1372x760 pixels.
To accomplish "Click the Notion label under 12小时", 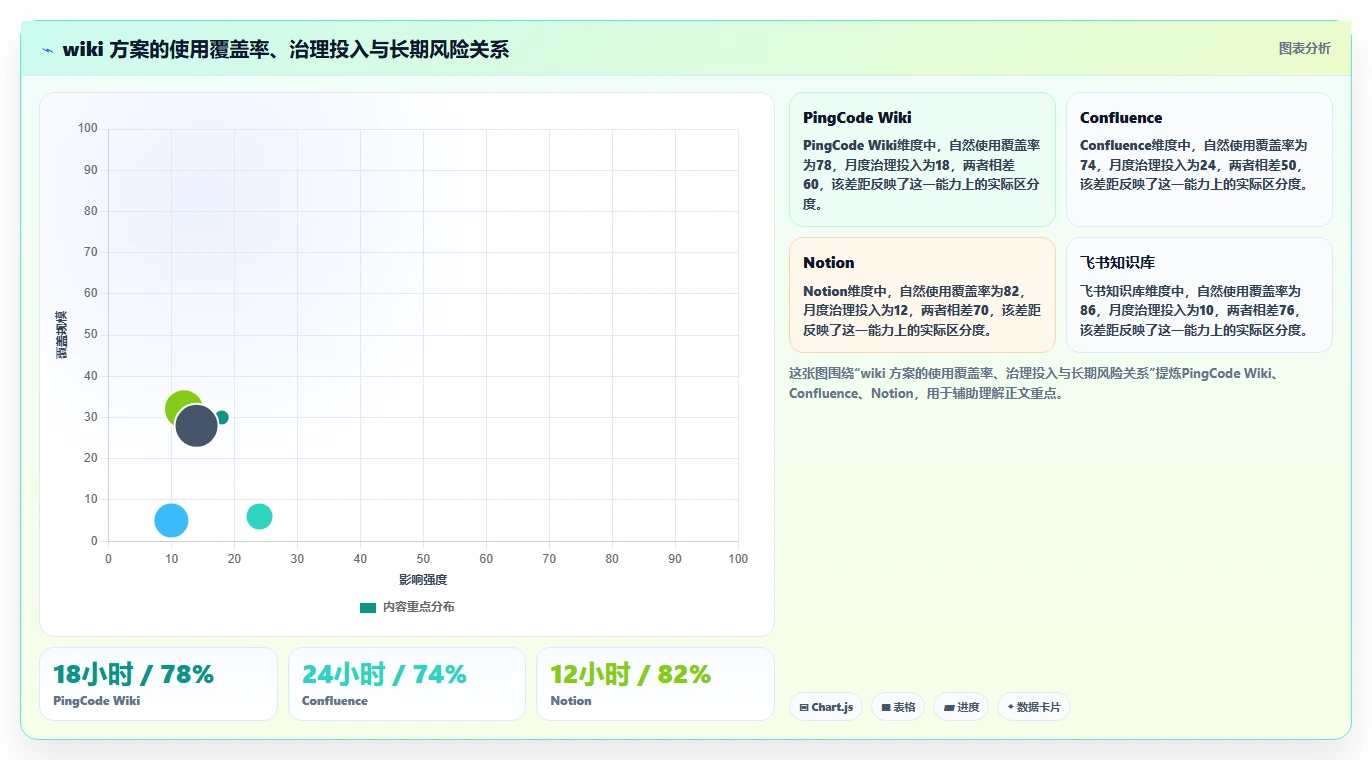I will [571, 701].
